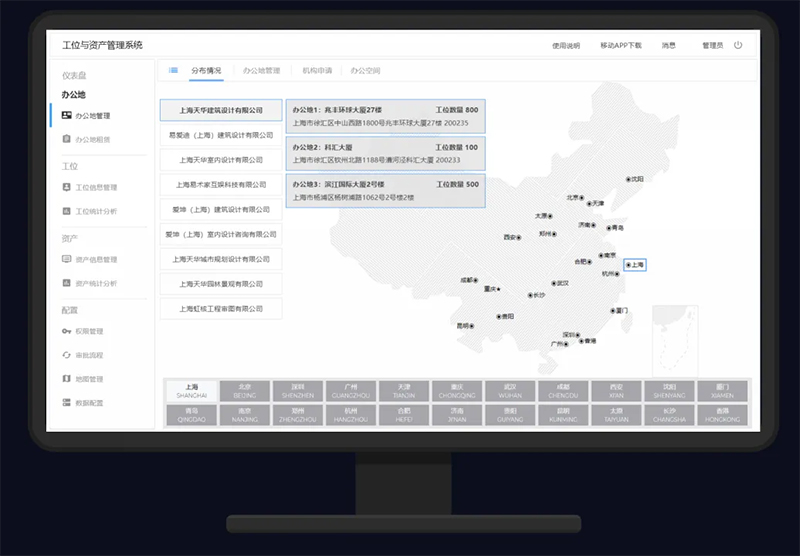Screen dimensions: 800x556
Task: Click the 广州 GUANGZHOU city button
Action: 351,391
